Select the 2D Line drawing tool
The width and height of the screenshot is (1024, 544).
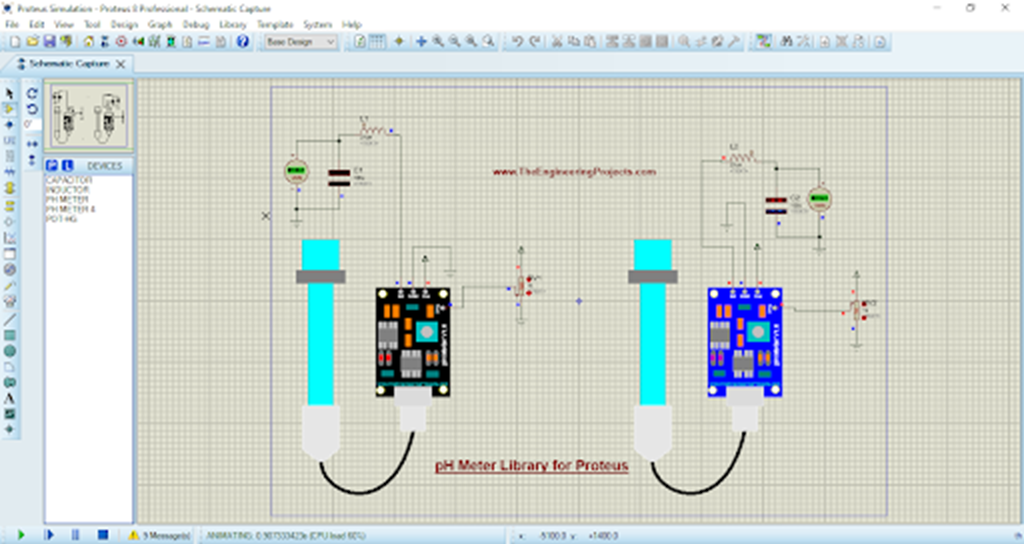(x=9, y=319)
